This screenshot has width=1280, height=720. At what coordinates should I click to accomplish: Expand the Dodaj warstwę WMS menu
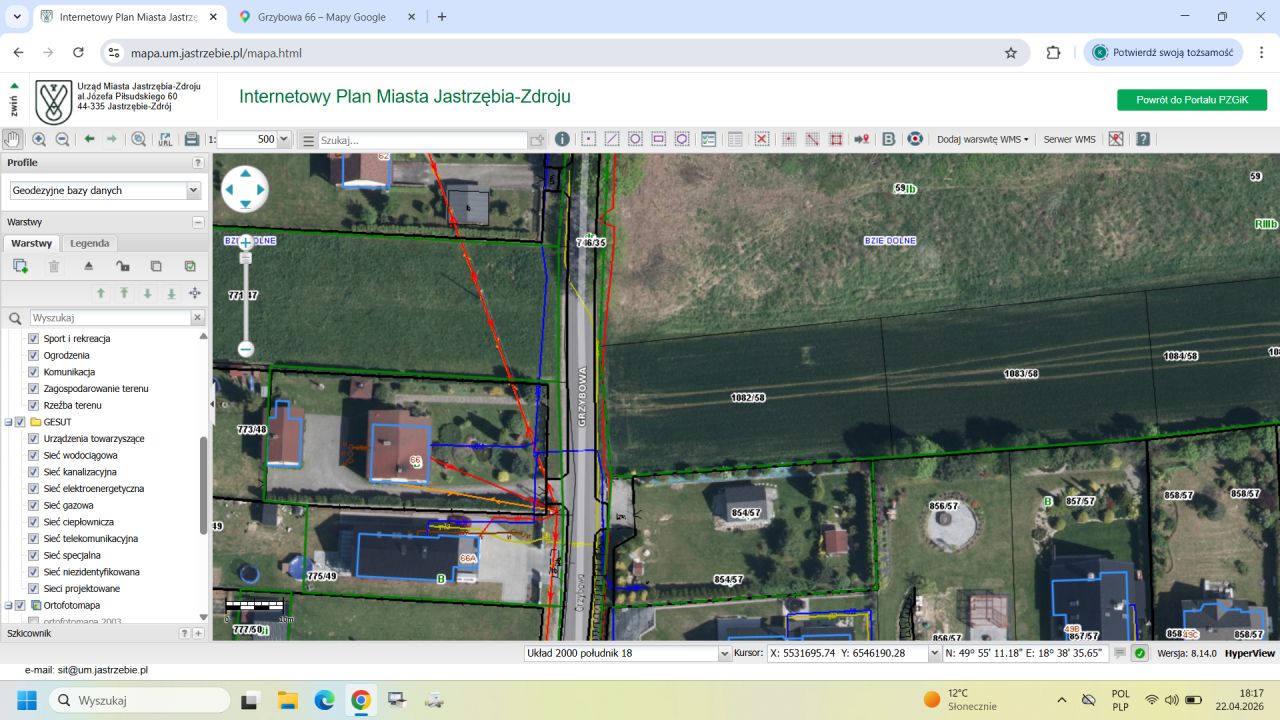point(982,139)
